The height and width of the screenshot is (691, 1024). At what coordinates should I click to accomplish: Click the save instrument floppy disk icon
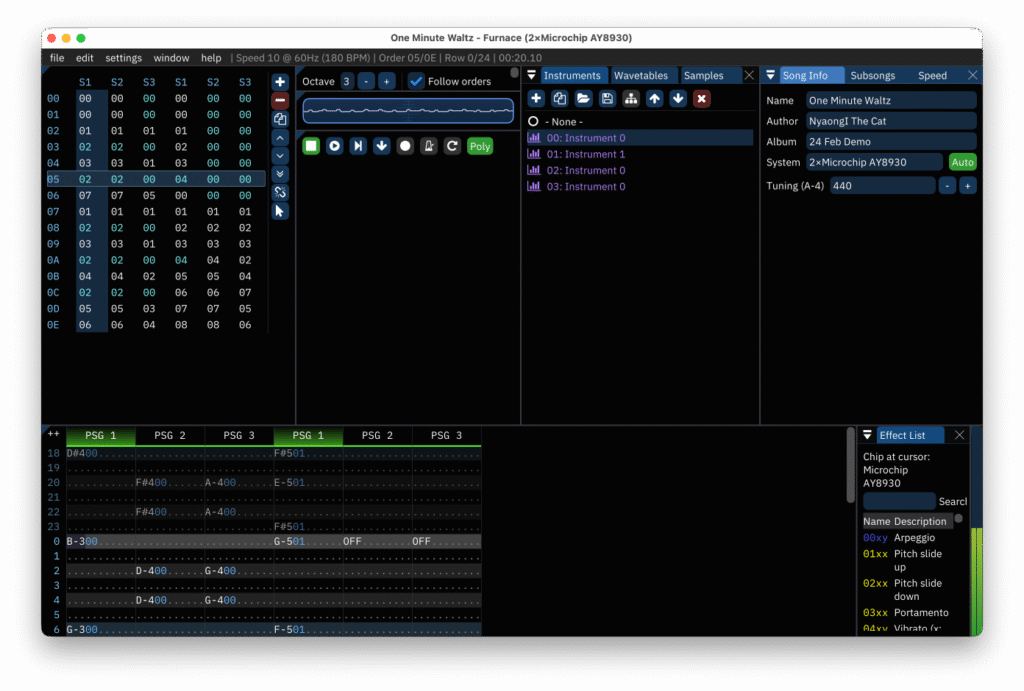607,98
